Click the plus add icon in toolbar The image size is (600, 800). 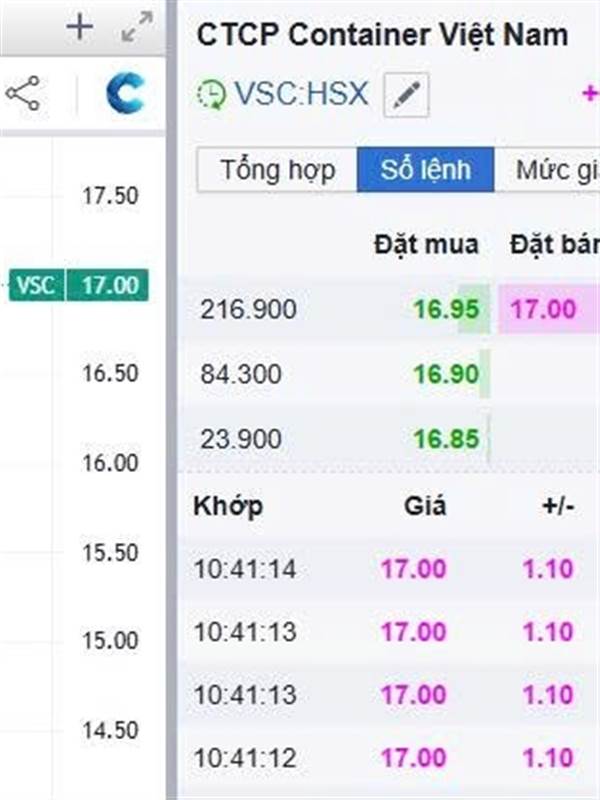click(x=80, y=27)
